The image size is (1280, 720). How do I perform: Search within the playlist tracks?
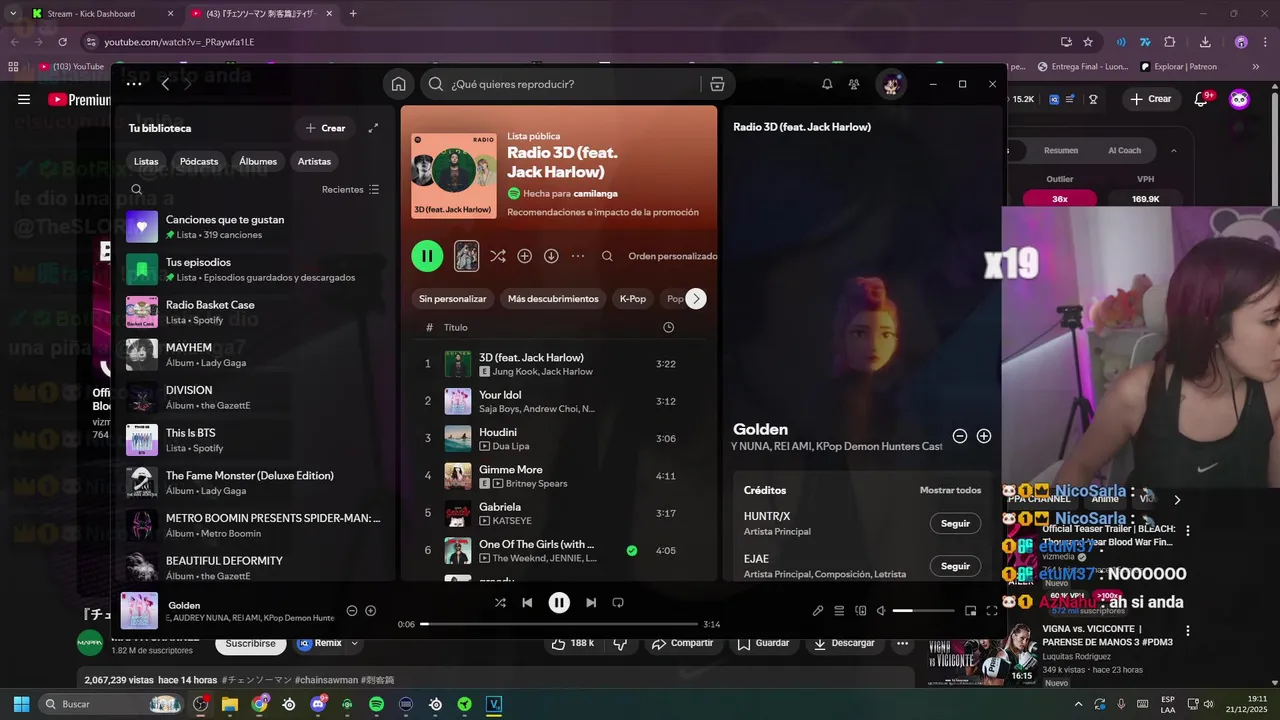[x=607, y=256]
